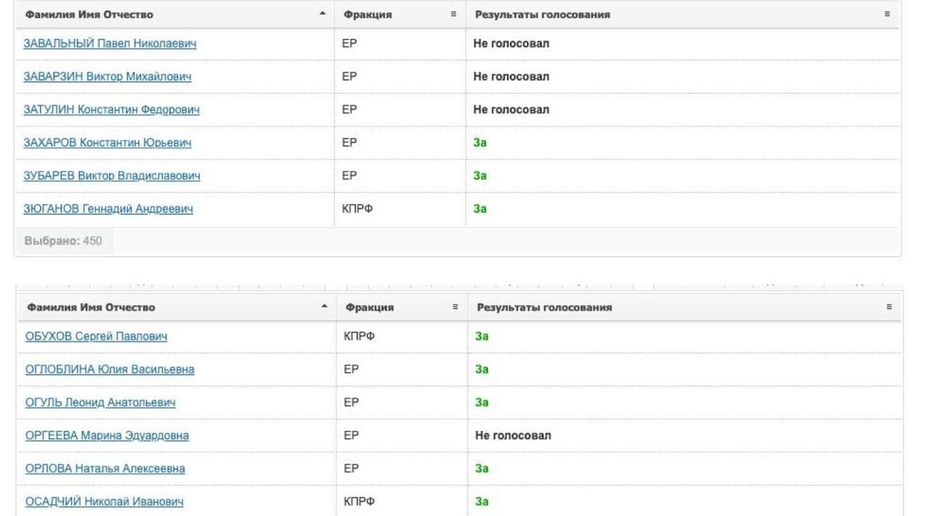930x516 pixels.
Task: Sort by upper Фамилия Имя Отчество header
Action: click(x=89, y=14)
